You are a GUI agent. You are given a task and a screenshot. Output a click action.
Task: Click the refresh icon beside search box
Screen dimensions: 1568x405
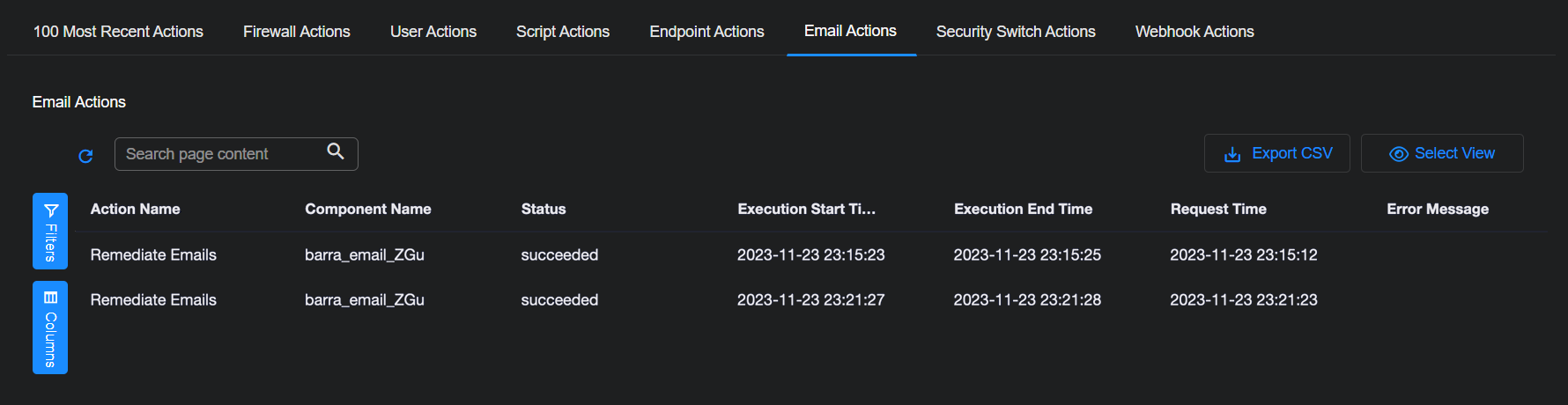coord(85,156)
